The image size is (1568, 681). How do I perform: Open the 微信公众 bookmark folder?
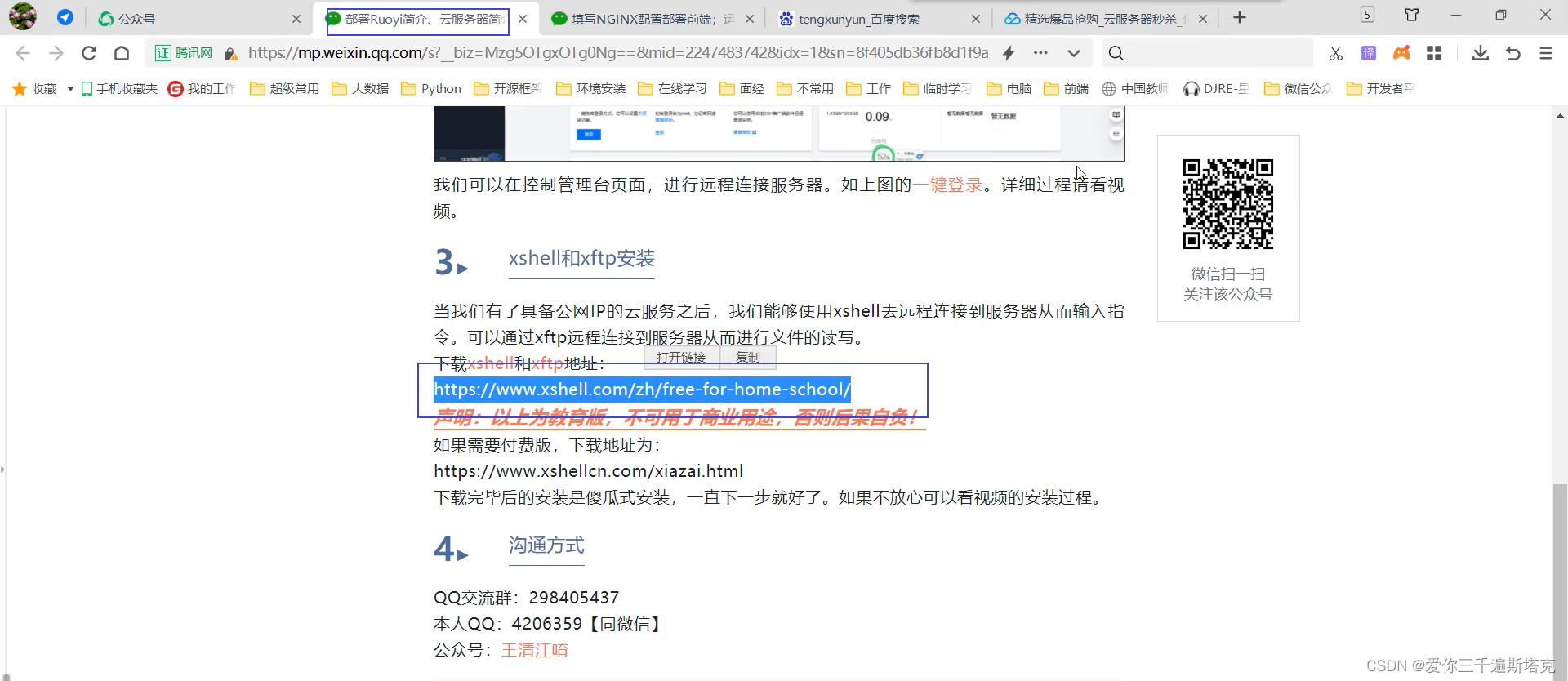point(1298,89)
